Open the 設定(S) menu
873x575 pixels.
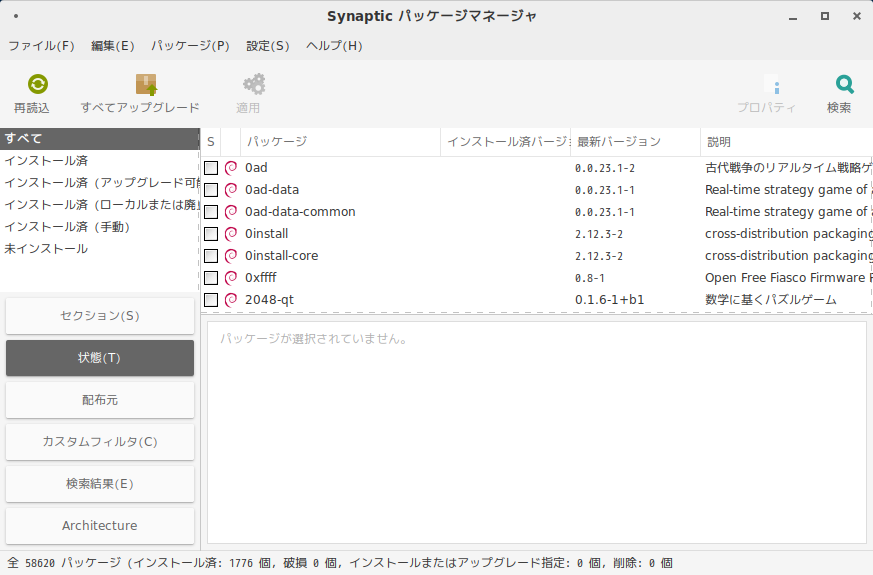click(267, 46)
